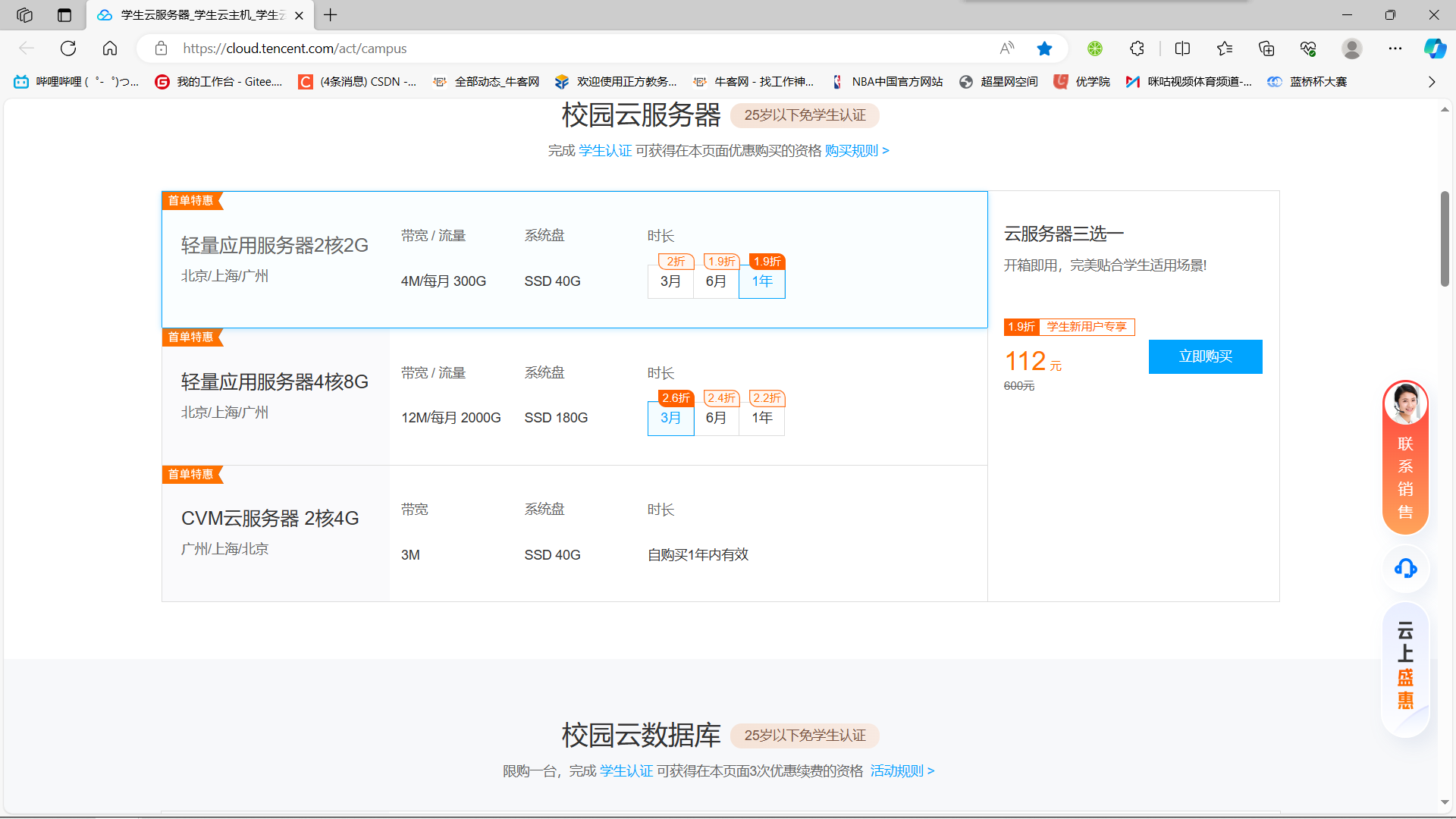The height and width of the screenshot is (819, 1456).
Task: Open the 蓝桥杯大赛 bookmark
Action: click(1307, 82)
